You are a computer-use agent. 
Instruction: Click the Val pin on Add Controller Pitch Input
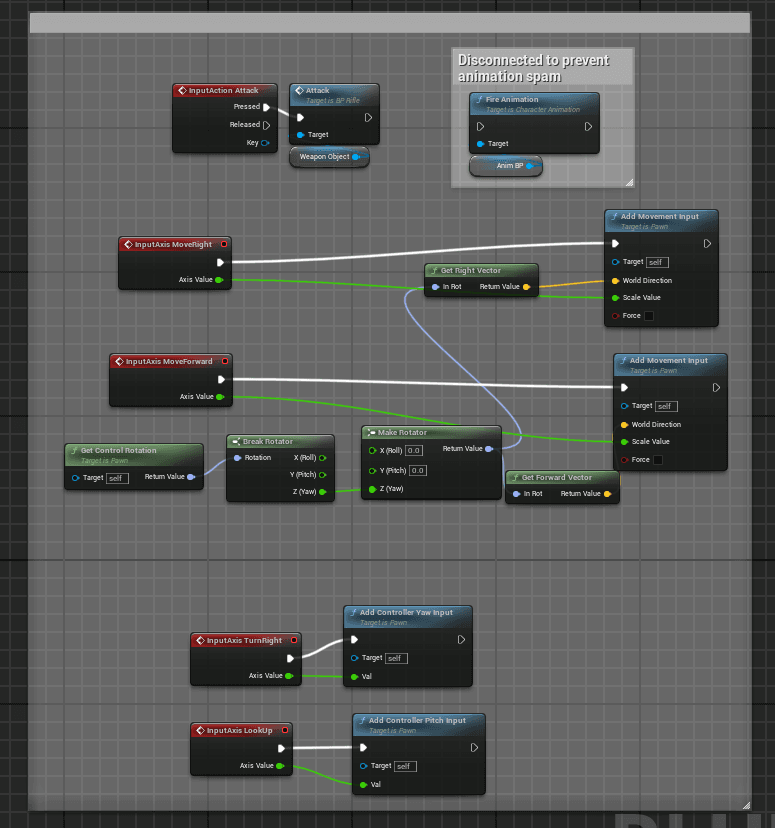[364, 785]
